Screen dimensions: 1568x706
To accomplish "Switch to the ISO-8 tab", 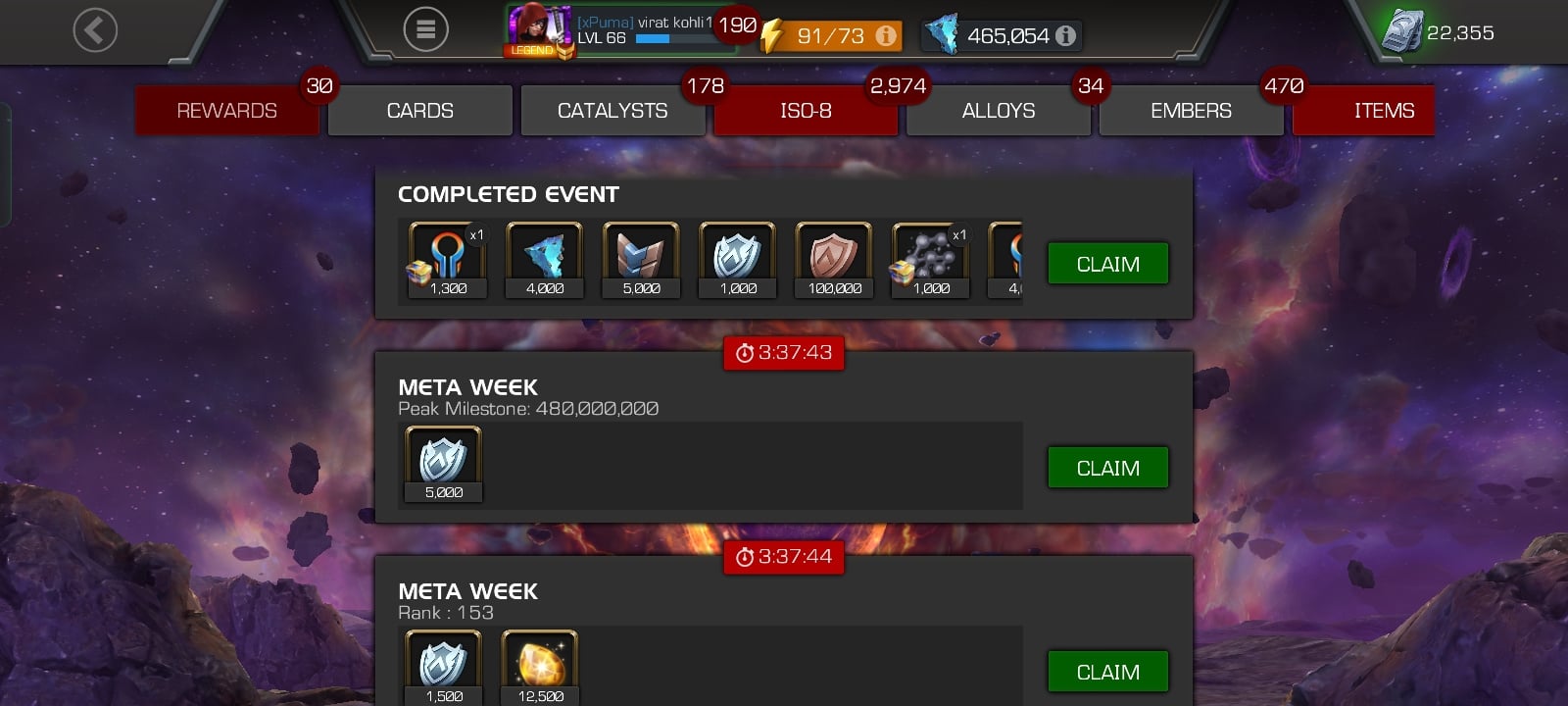I will tap(806, 111).
